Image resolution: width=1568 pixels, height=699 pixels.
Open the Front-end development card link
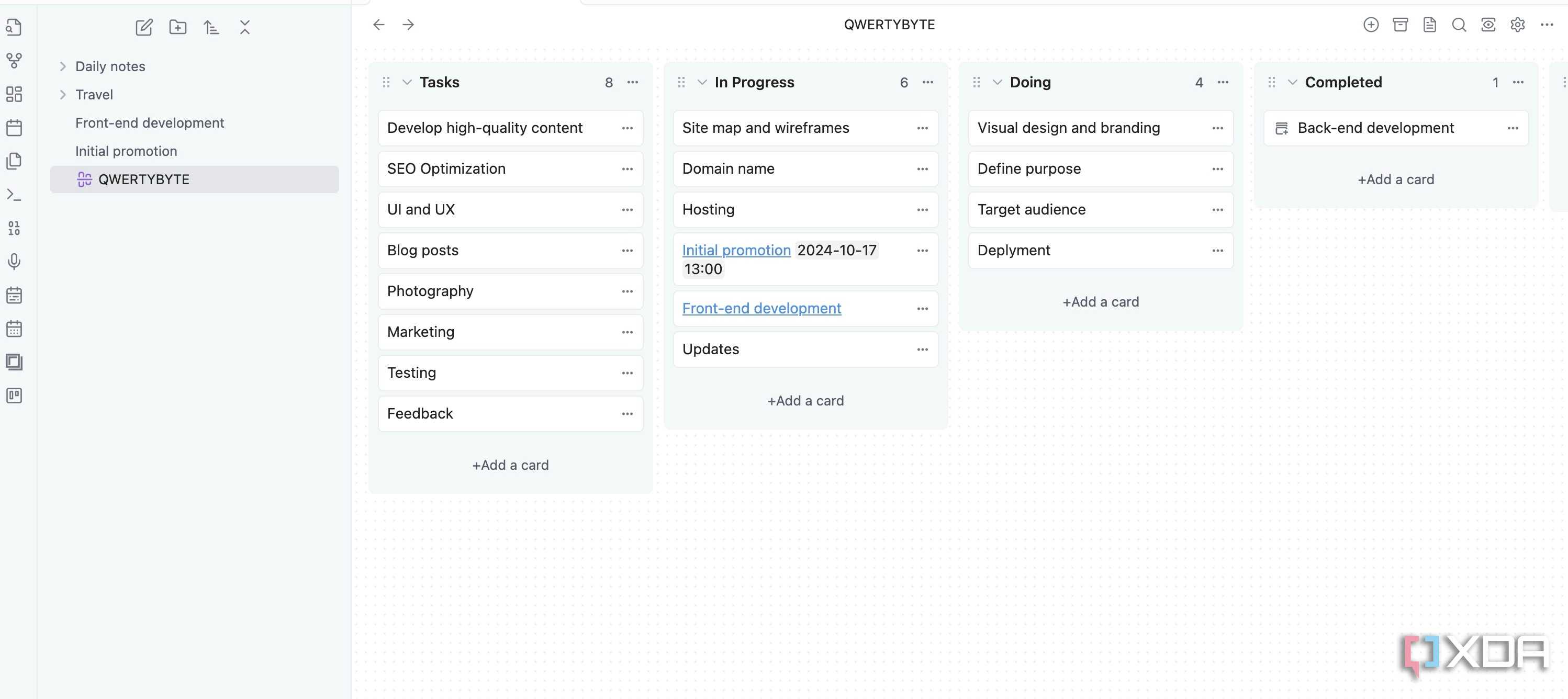tap(761, 308)
